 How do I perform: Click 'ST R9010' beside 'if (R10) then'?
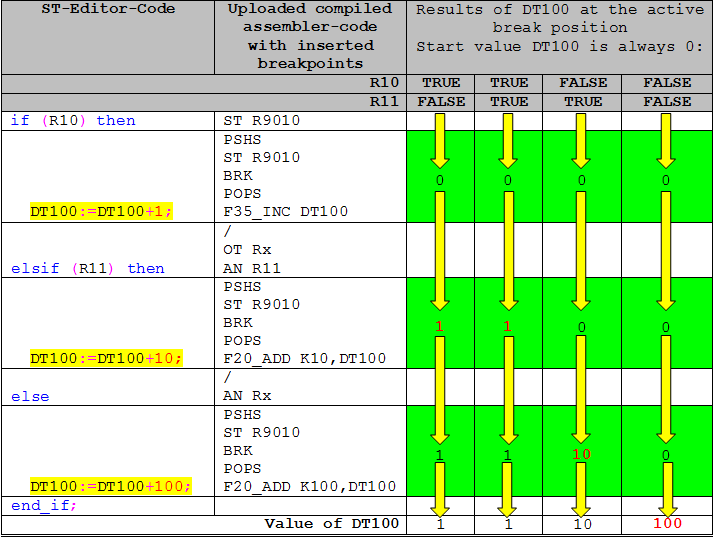point(262,121)
